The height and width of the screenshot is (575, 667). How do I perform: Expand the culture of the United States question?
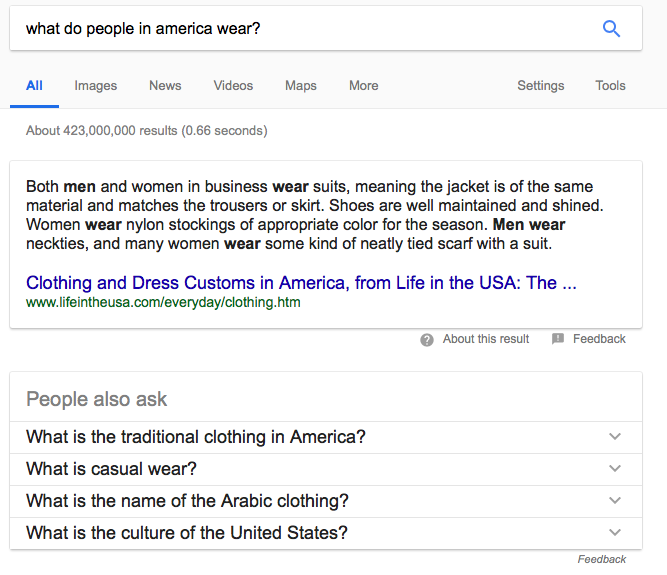[x=615, y=533]
